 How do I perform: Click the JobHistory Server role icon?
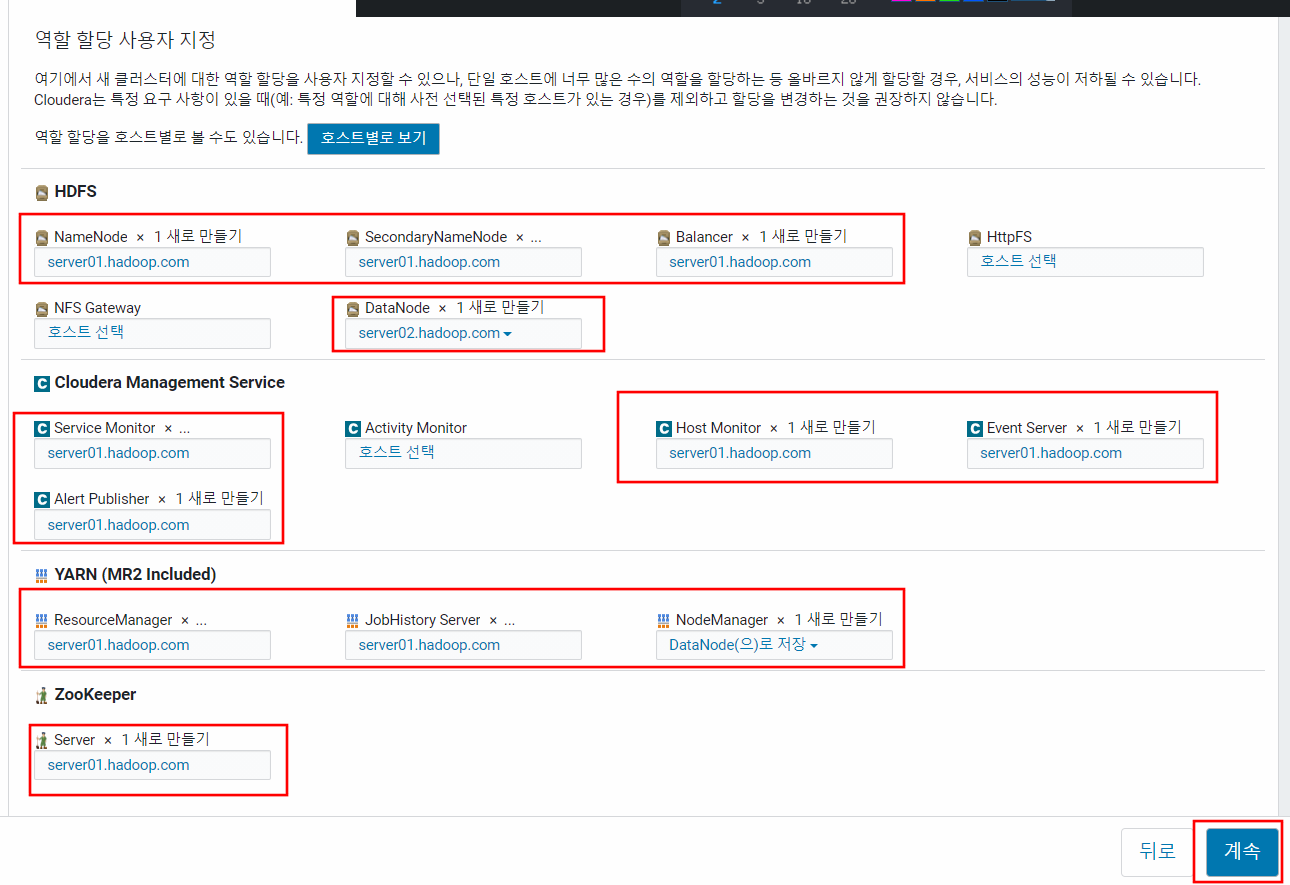353,621
